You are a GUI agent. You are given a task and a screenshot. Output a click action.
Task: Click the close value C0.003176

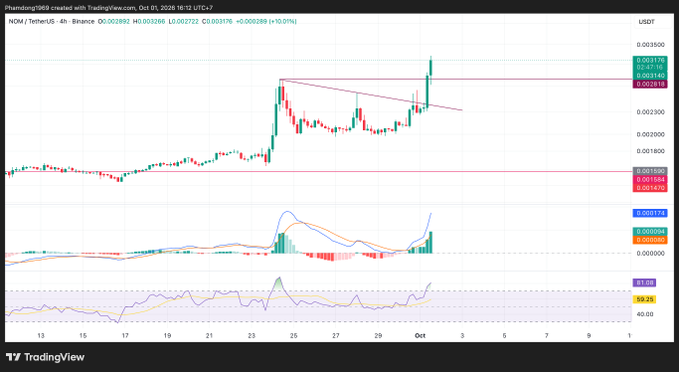pos(217,21)
